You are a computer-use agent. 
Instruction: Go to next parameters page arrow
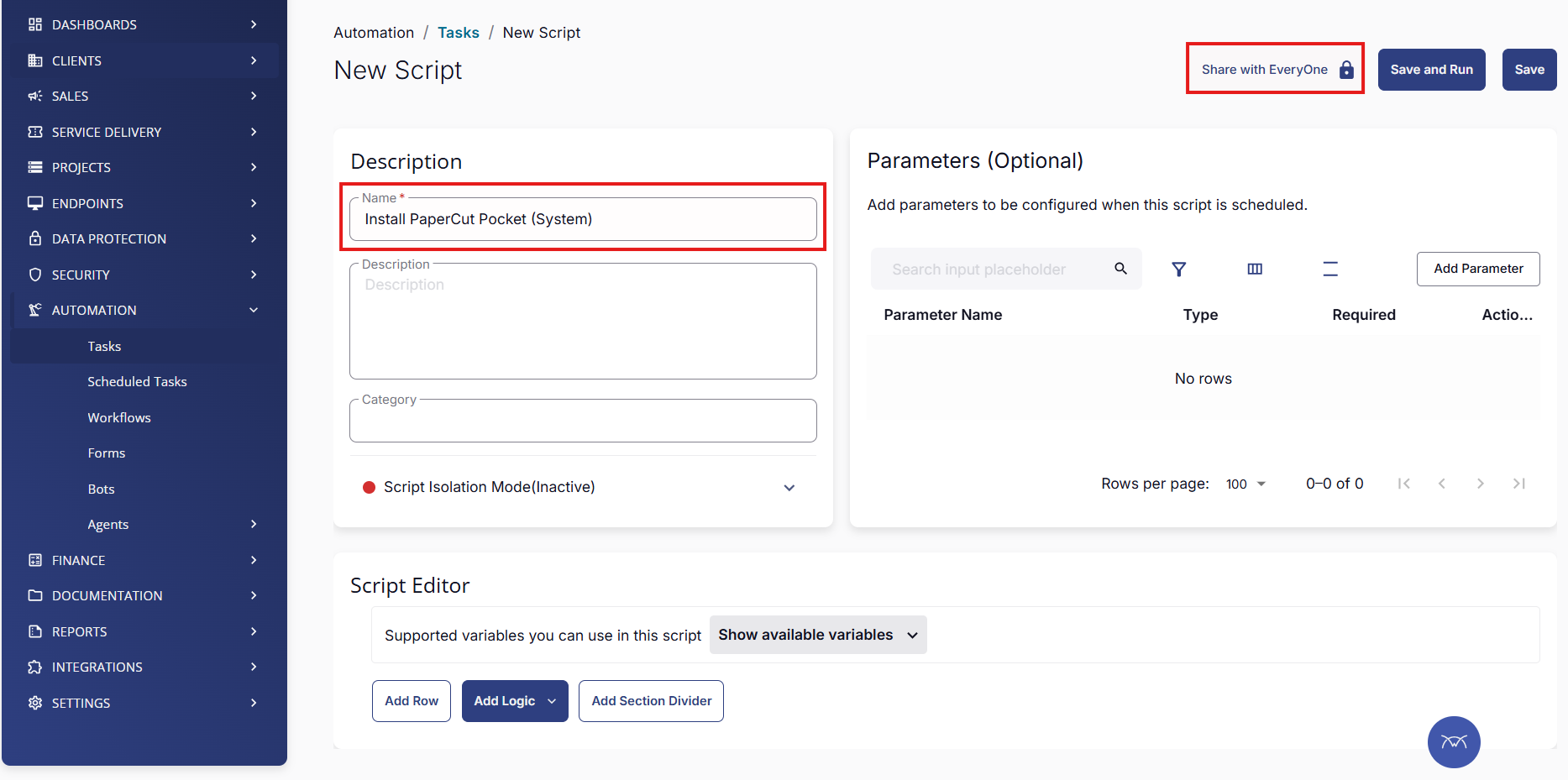pos(1480,484)
